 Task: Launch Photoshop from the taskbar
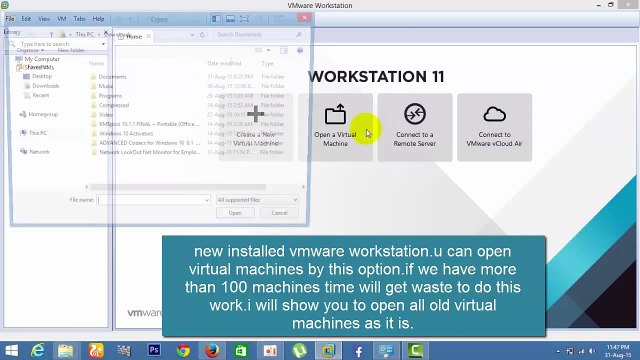[154, 351]
